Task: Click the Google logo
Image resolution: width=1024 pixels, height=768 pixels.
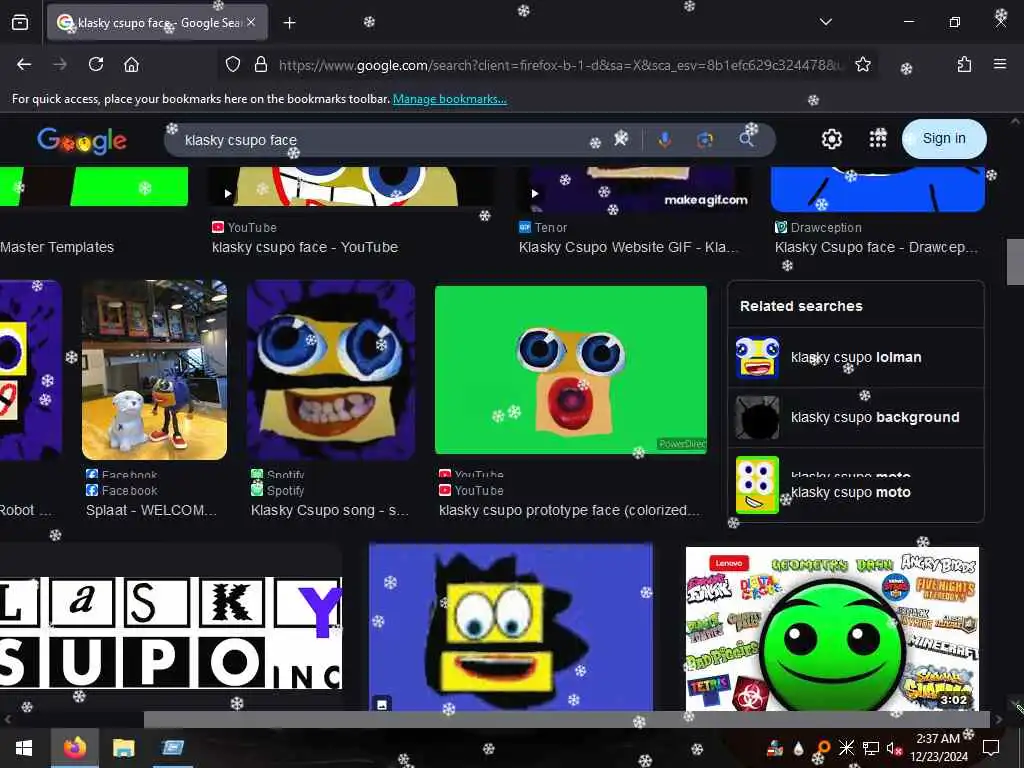Action: [x=82, y=140]
